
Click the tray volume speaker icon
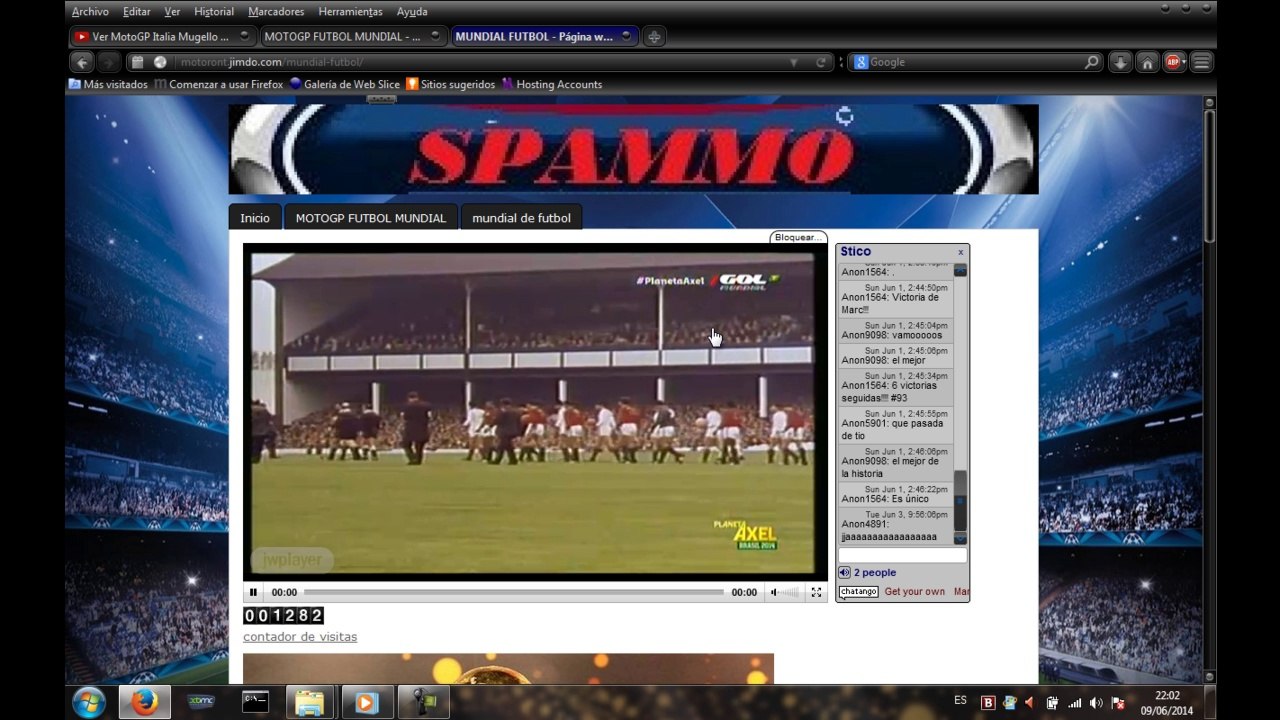tap(1097, 703)
